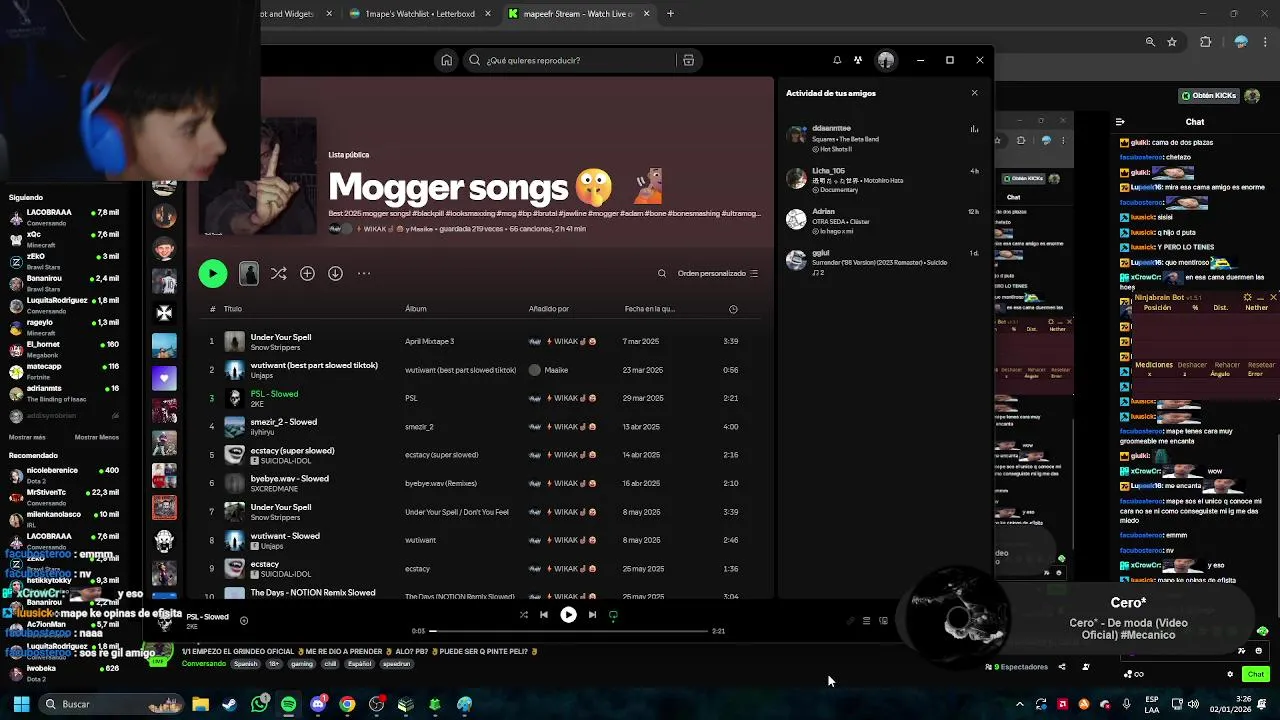Open Bananirou channel in sidebar

pyautogui.click(x=63, y=283)
